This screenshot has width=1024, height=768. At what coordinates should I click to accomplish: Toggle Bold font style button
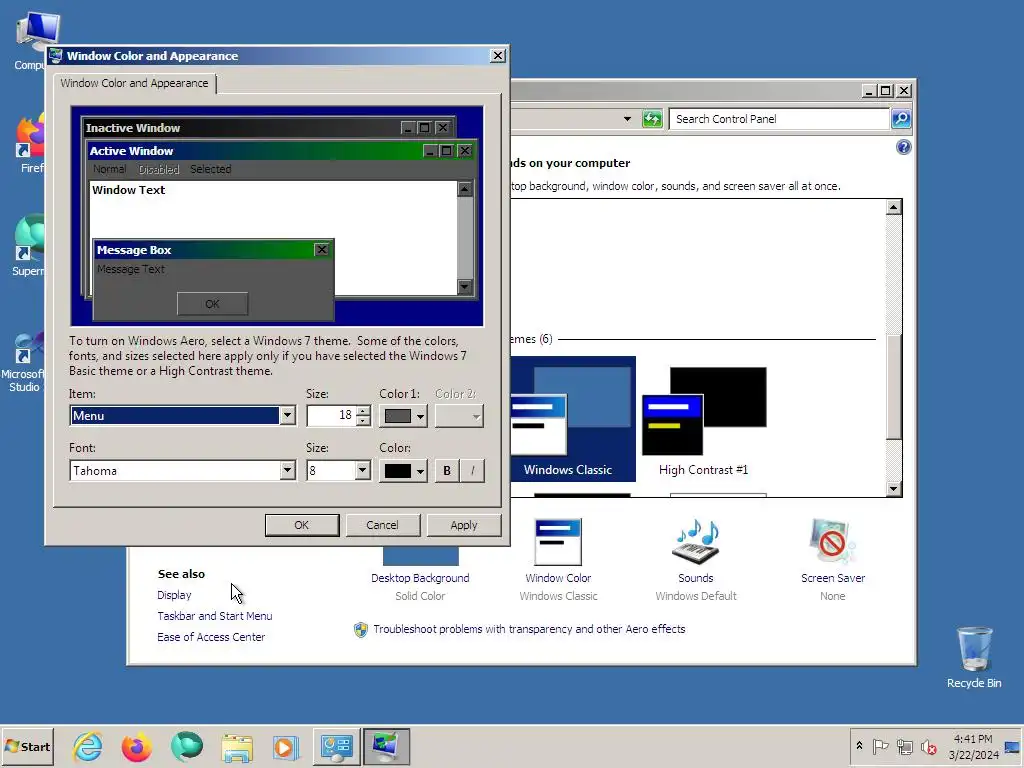pyautogui.click(x=447, y=471)
